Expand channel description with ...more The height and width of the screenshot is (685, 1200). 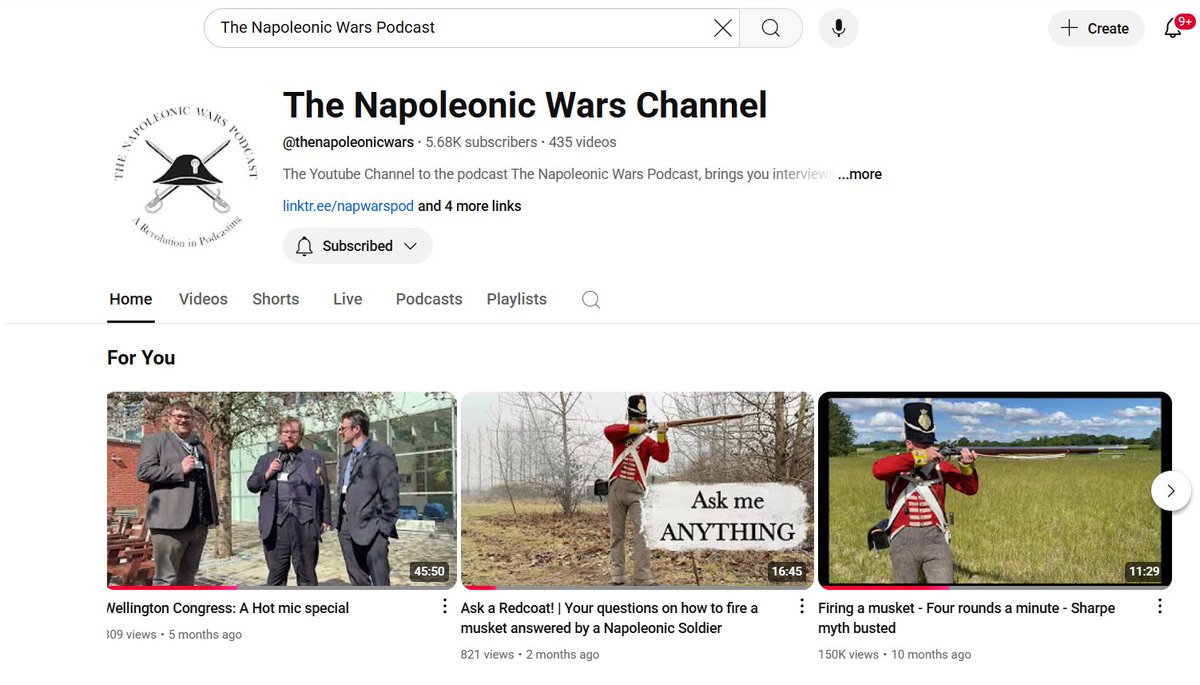[x=860, y=174]
